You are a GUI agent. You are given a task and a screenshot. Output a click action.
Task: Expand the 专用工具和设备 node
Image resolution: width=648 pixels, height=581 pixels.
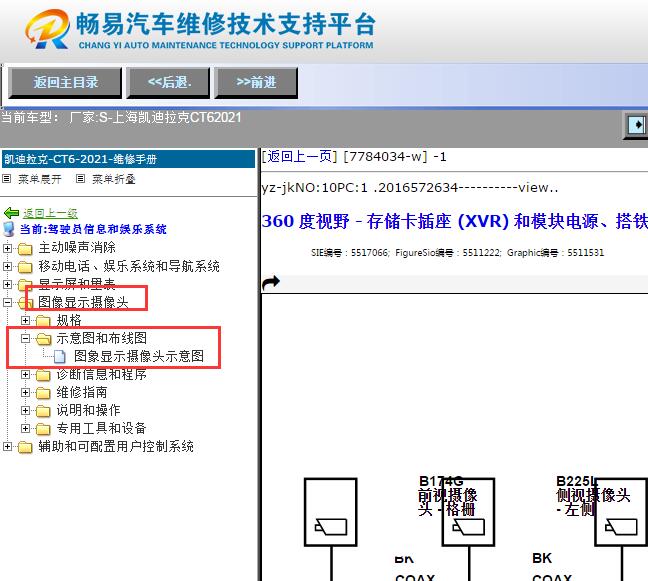(25, 428)
